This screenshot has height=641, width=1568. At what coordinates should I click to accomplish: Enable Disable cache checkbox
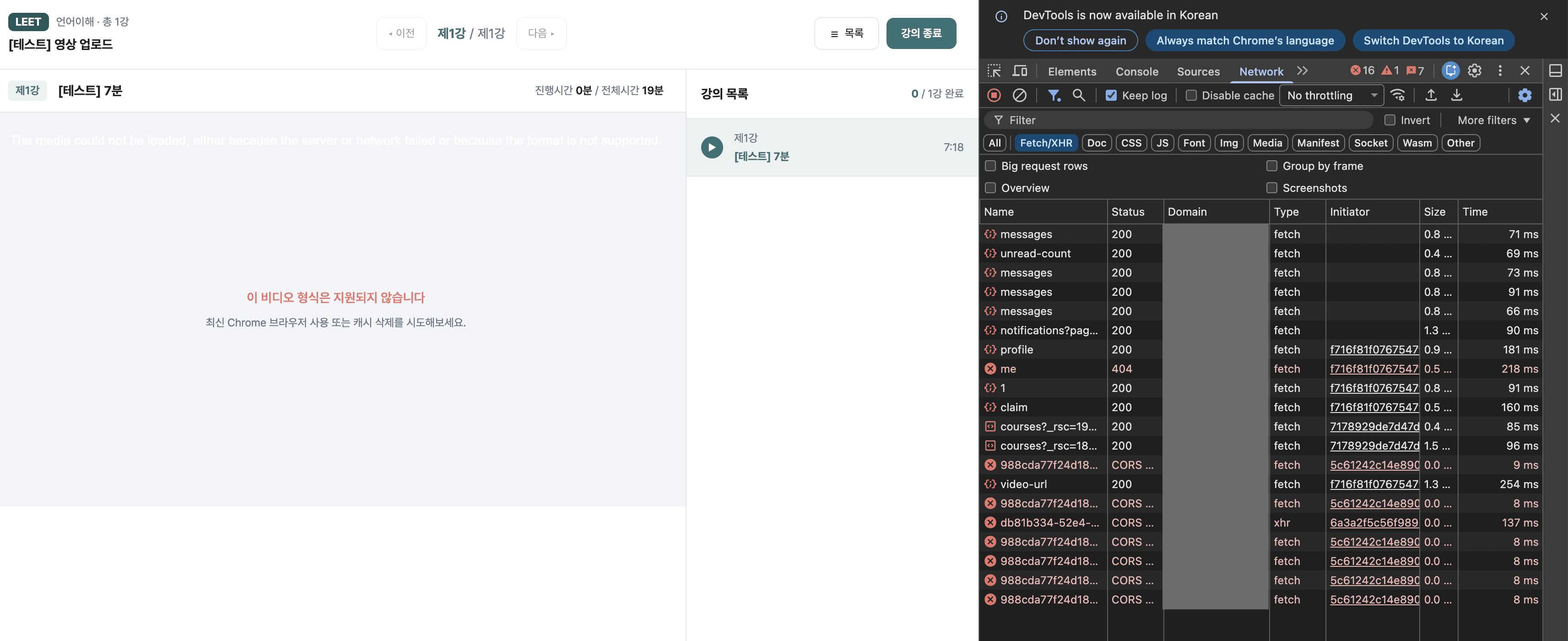pyautogui.click(x=1191, y=96)
